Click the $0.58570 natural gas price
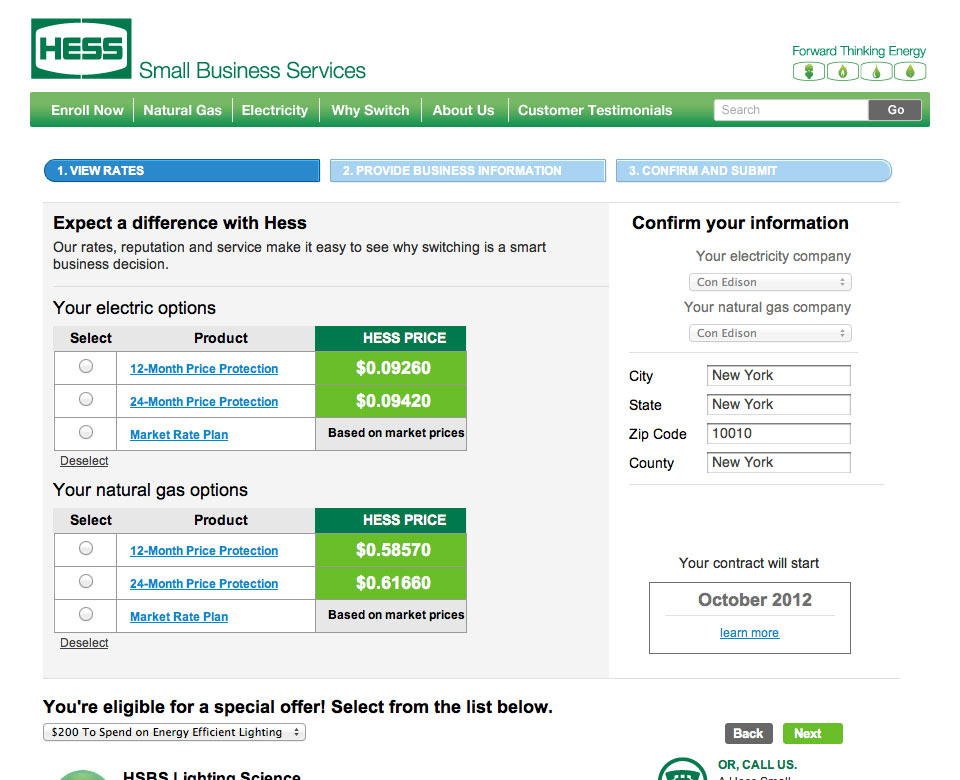The image size is (960, 780). click(x=393, y=550)
